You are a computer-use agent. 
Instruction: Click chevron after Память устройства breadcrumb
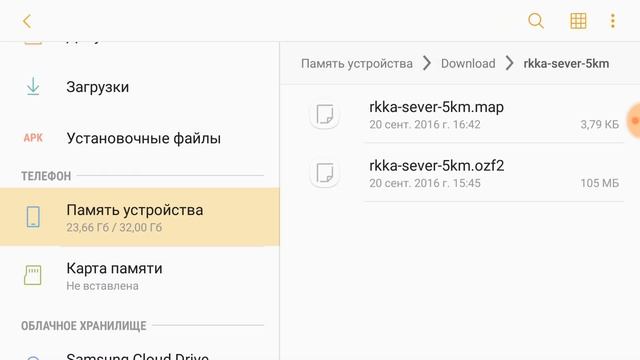[x=427, y=63]
